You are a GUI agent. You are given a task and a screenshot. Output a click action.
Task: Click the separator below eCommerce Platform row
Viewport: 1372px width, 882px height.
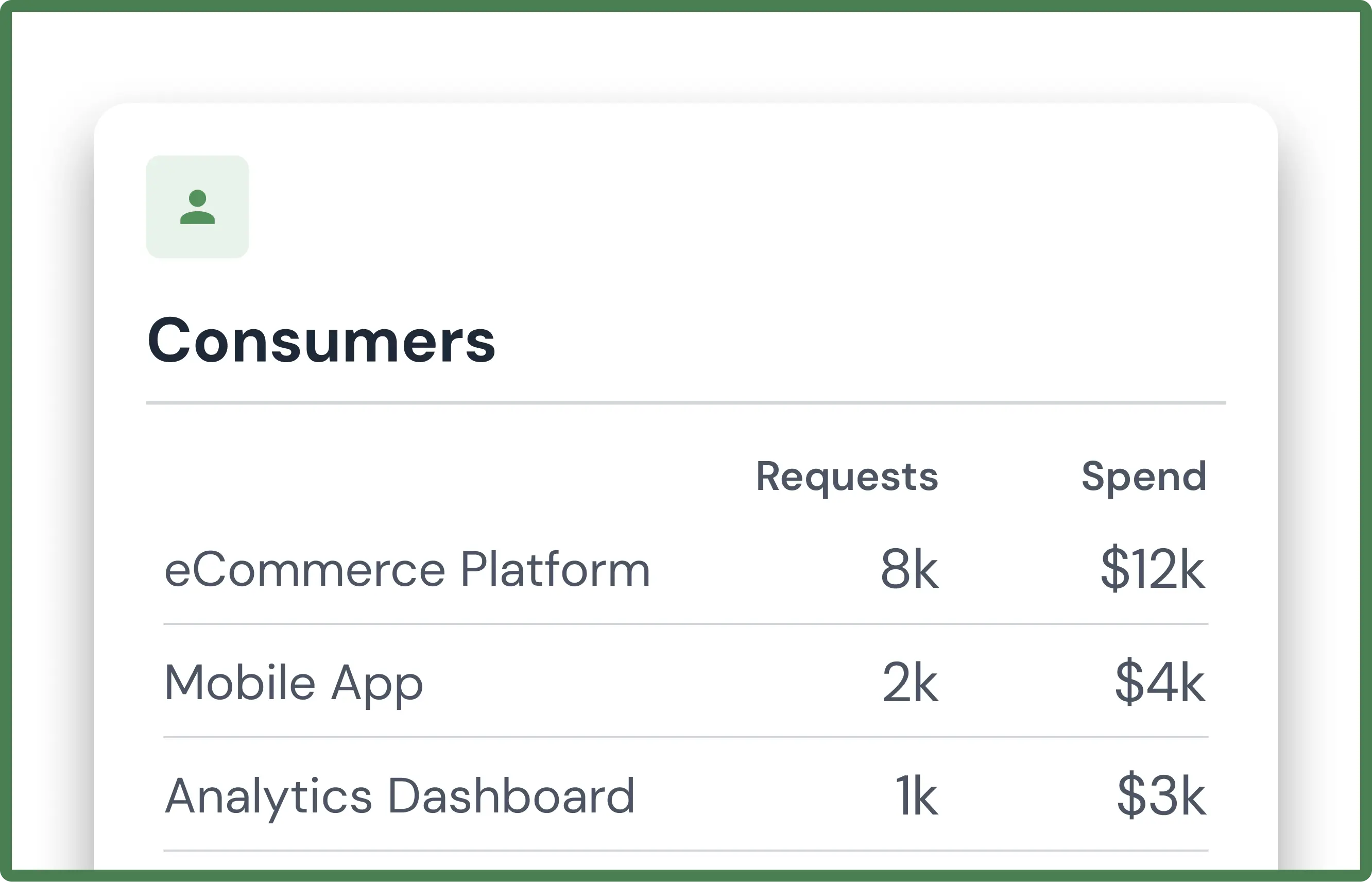[x=685, y=624]
